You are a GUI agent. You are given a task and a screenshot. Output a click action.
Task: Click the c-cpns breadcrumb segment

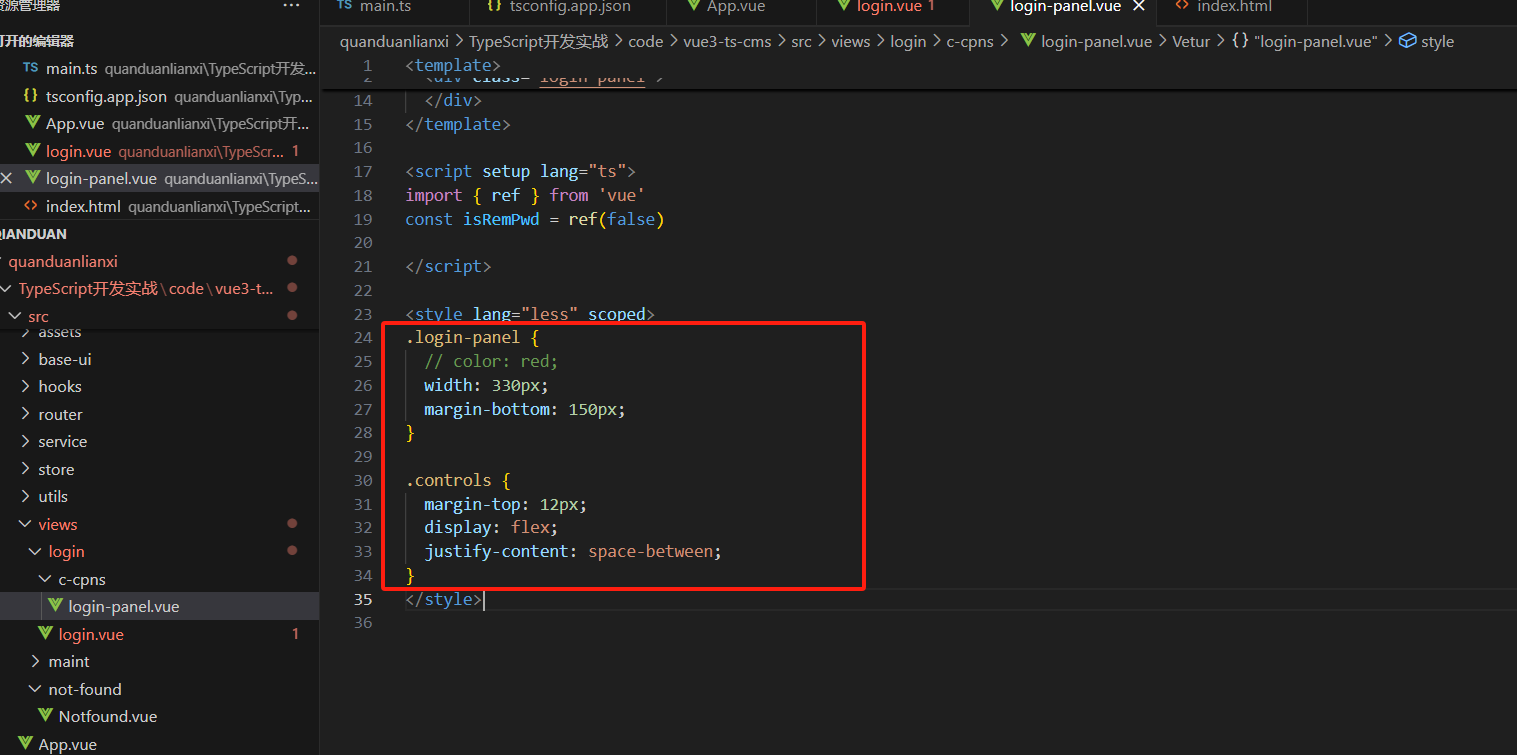click(969, 41)
